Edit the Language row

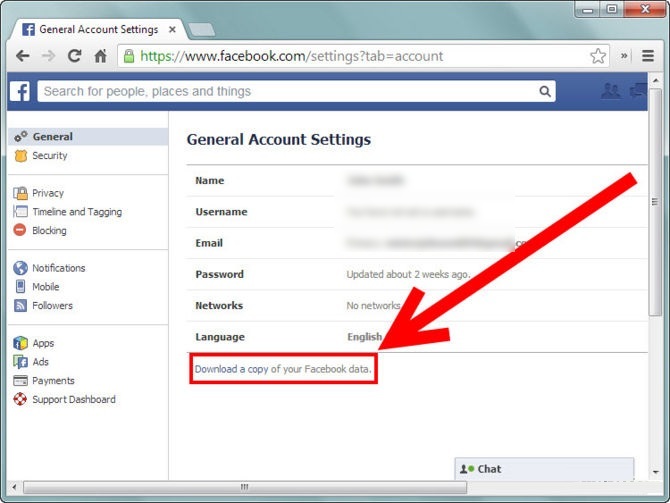pyautogui.click(x=417, y=337)
